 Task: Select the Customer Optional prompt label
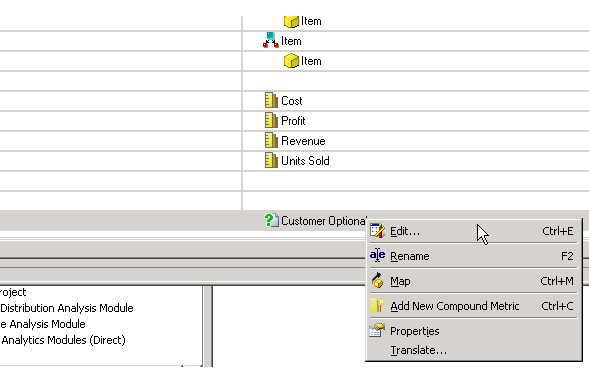323,220
